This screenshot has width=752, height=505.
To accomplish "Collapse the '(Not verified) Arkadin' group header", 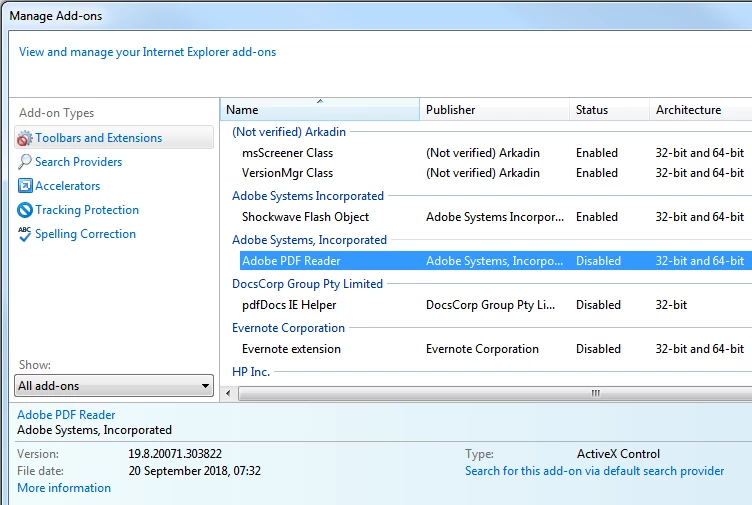I will pos(289,132).
